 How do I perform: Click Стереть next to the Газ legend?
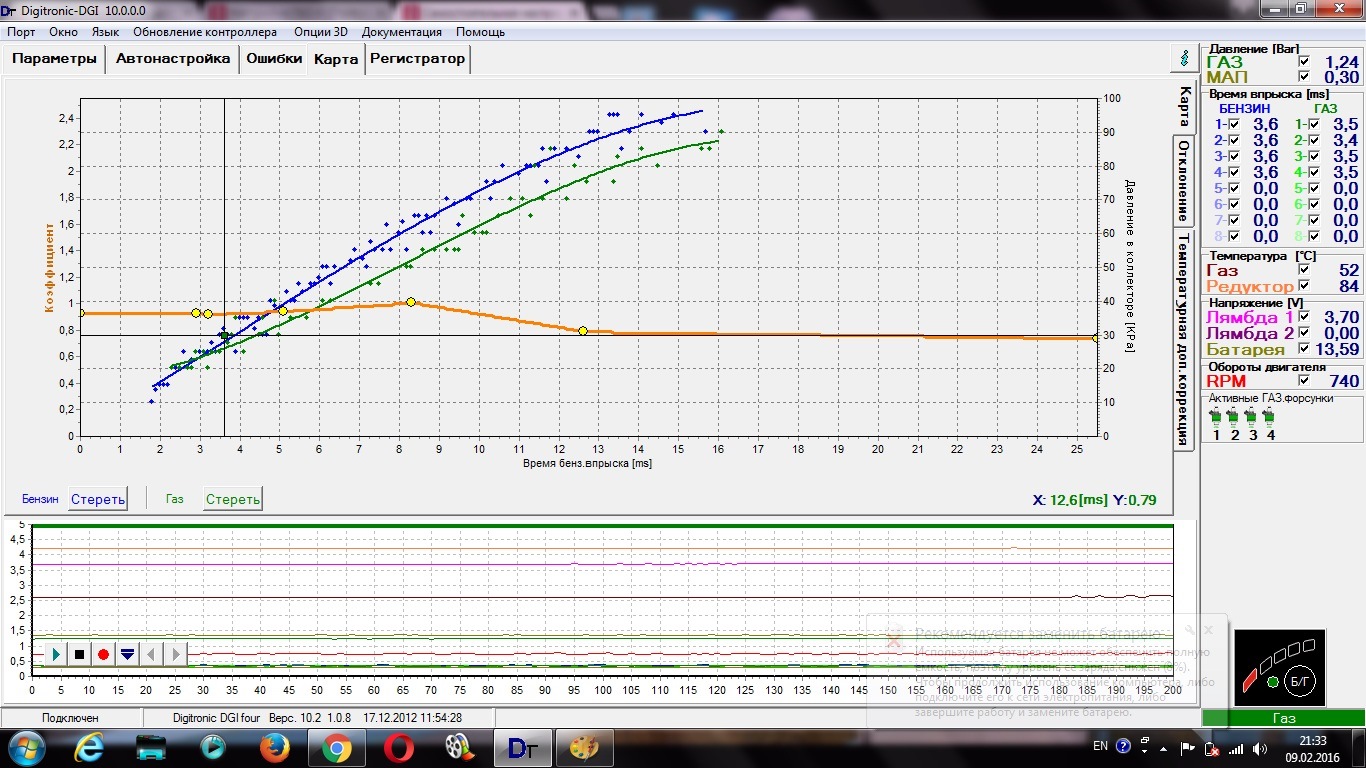[233, 499]
